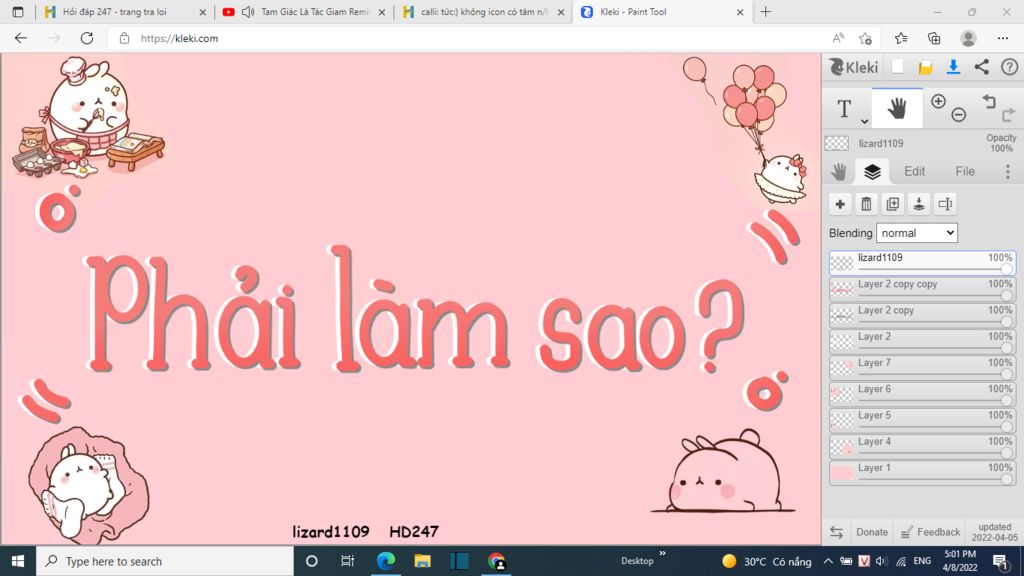
Task: Reload the kleki.com page
Action: pyautogui.click(x=87, y=39)
